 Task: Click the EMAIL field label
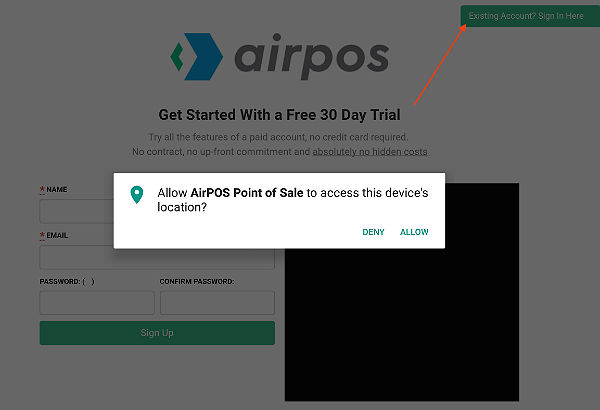pyautogui.click(x=57, y=235)
